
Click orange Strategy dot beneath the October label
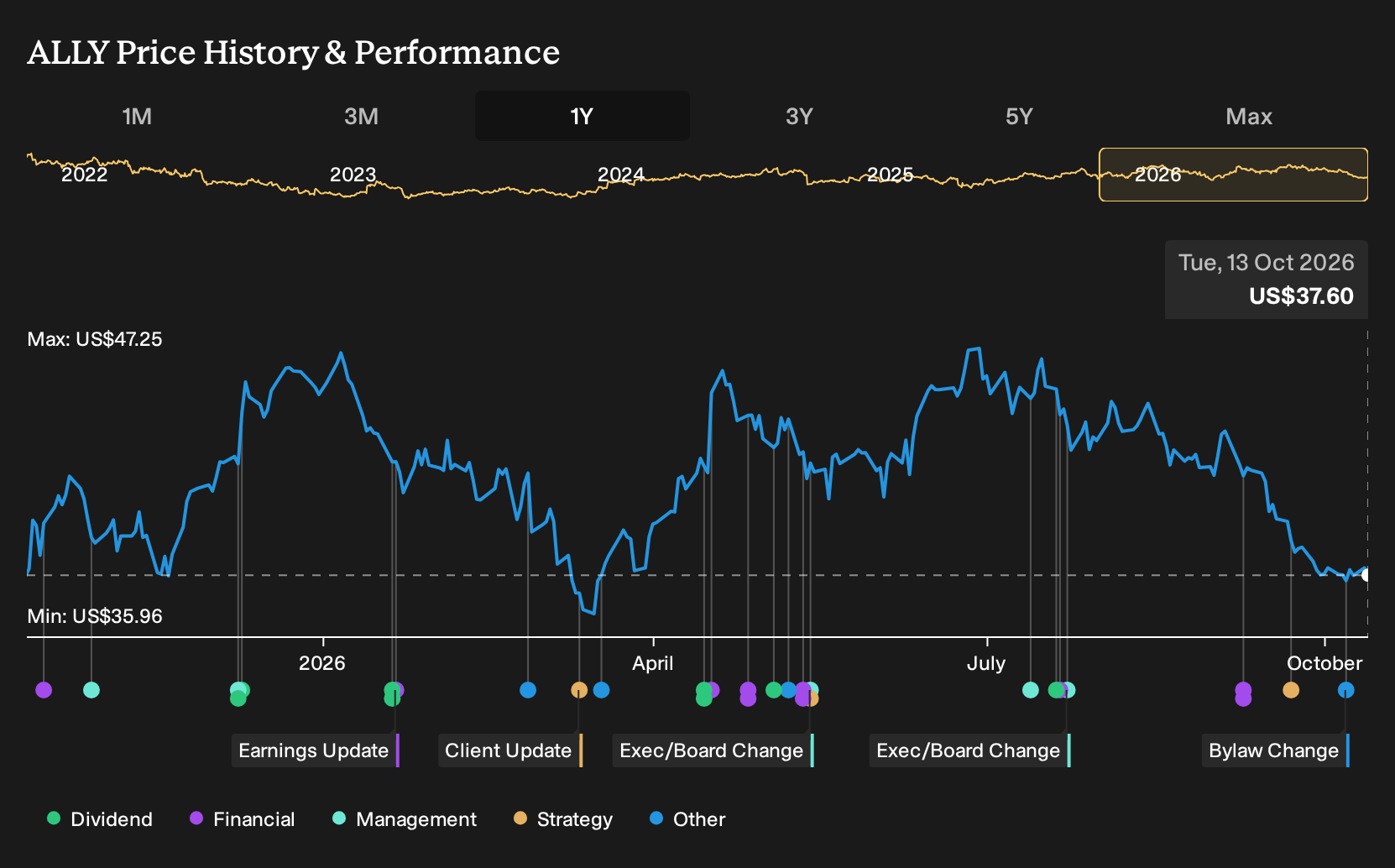point(1291,690)
